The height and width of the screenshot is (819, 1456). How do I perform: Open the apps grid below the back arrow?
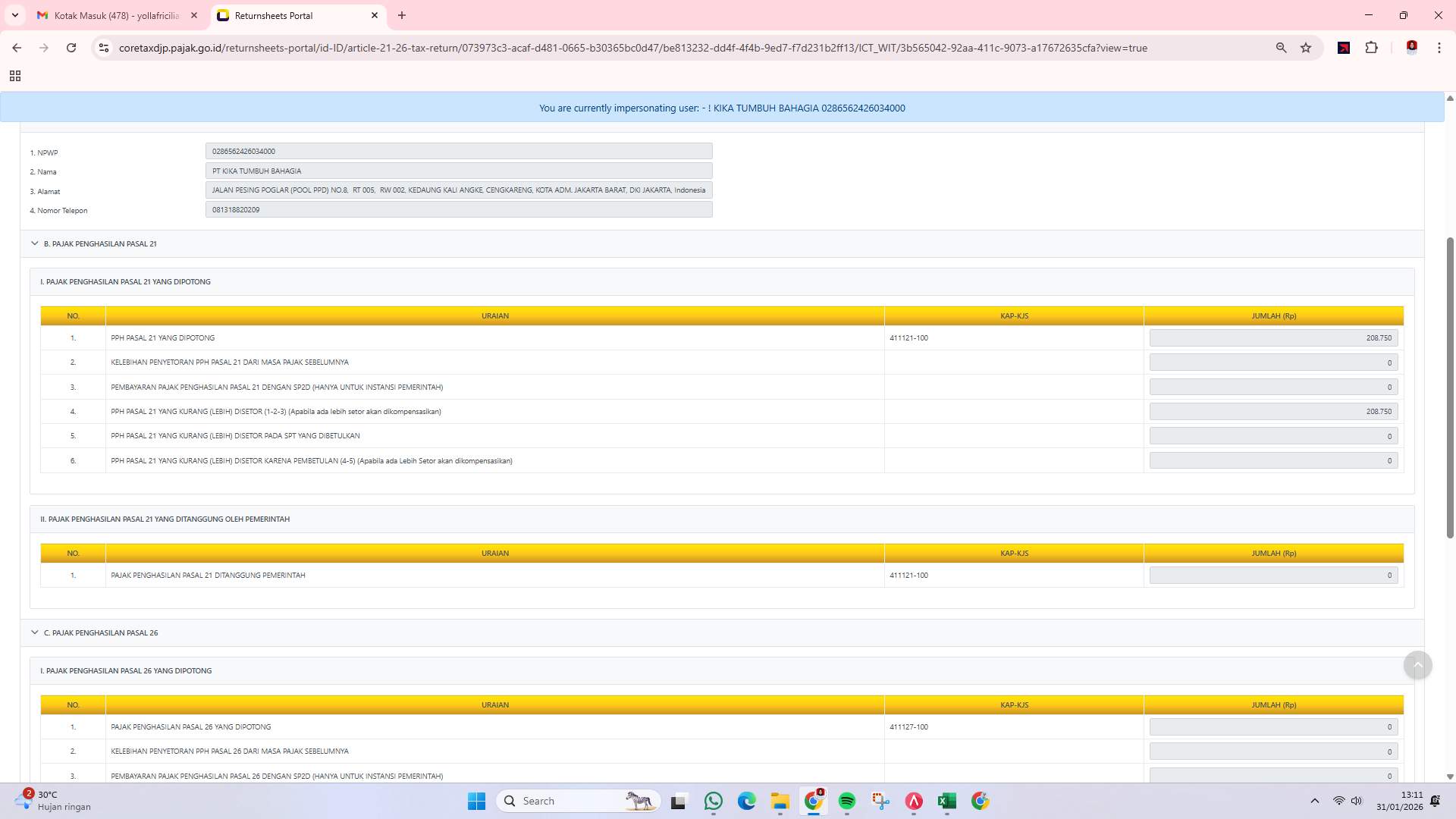[15, 76]
